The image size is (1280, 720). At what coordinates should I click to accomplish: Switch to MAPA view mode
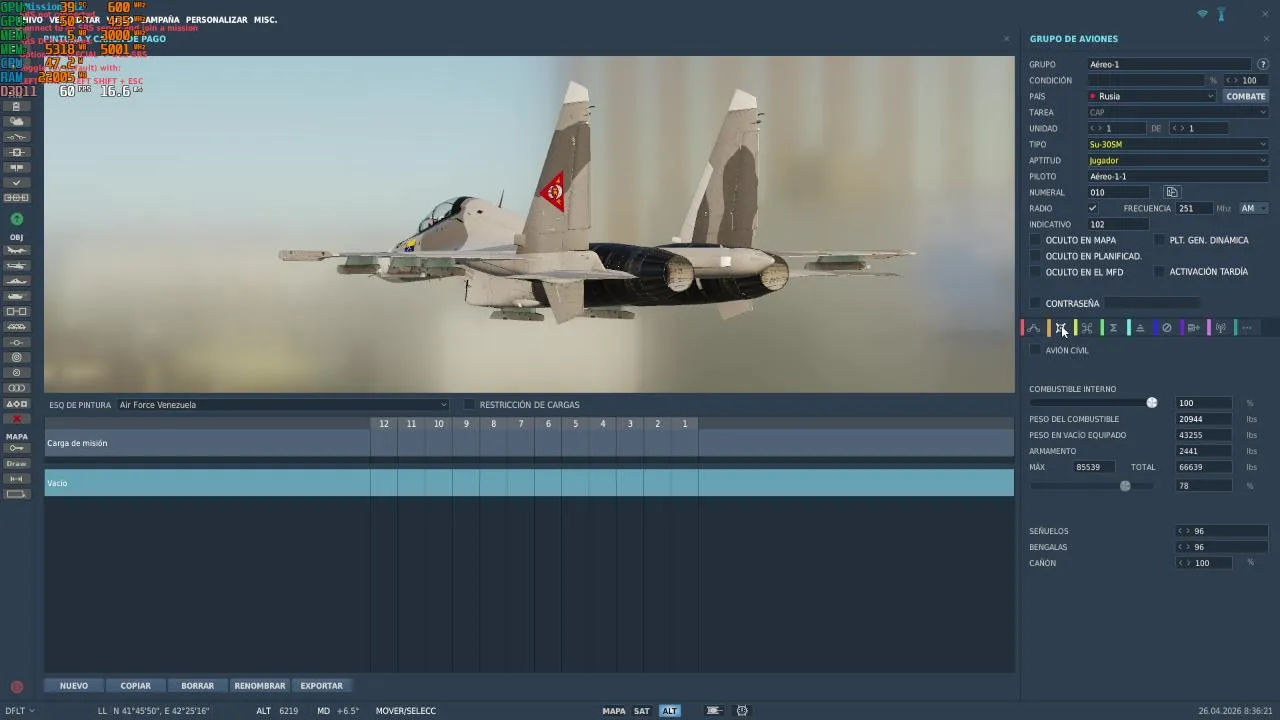click(614, 711)
